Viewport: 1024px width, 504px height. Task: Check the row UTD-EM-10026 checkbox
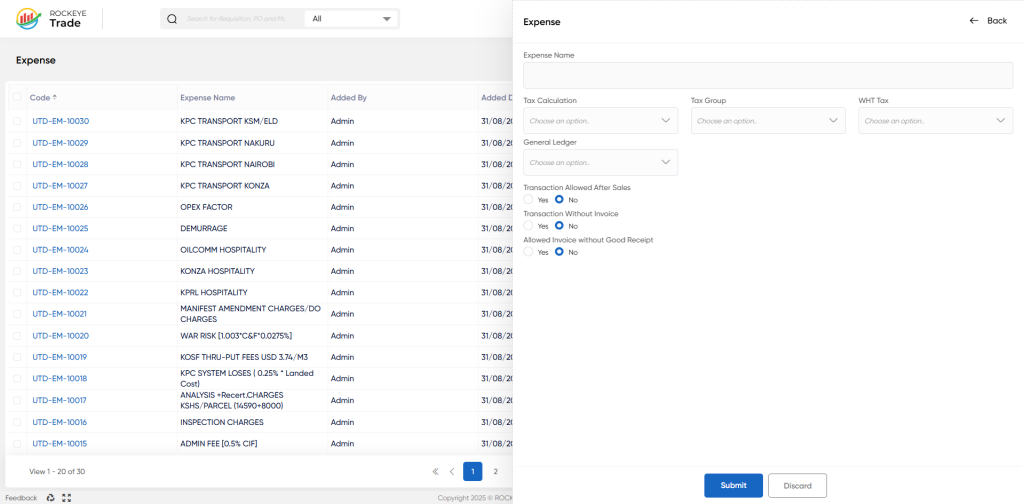click(17, 207)
